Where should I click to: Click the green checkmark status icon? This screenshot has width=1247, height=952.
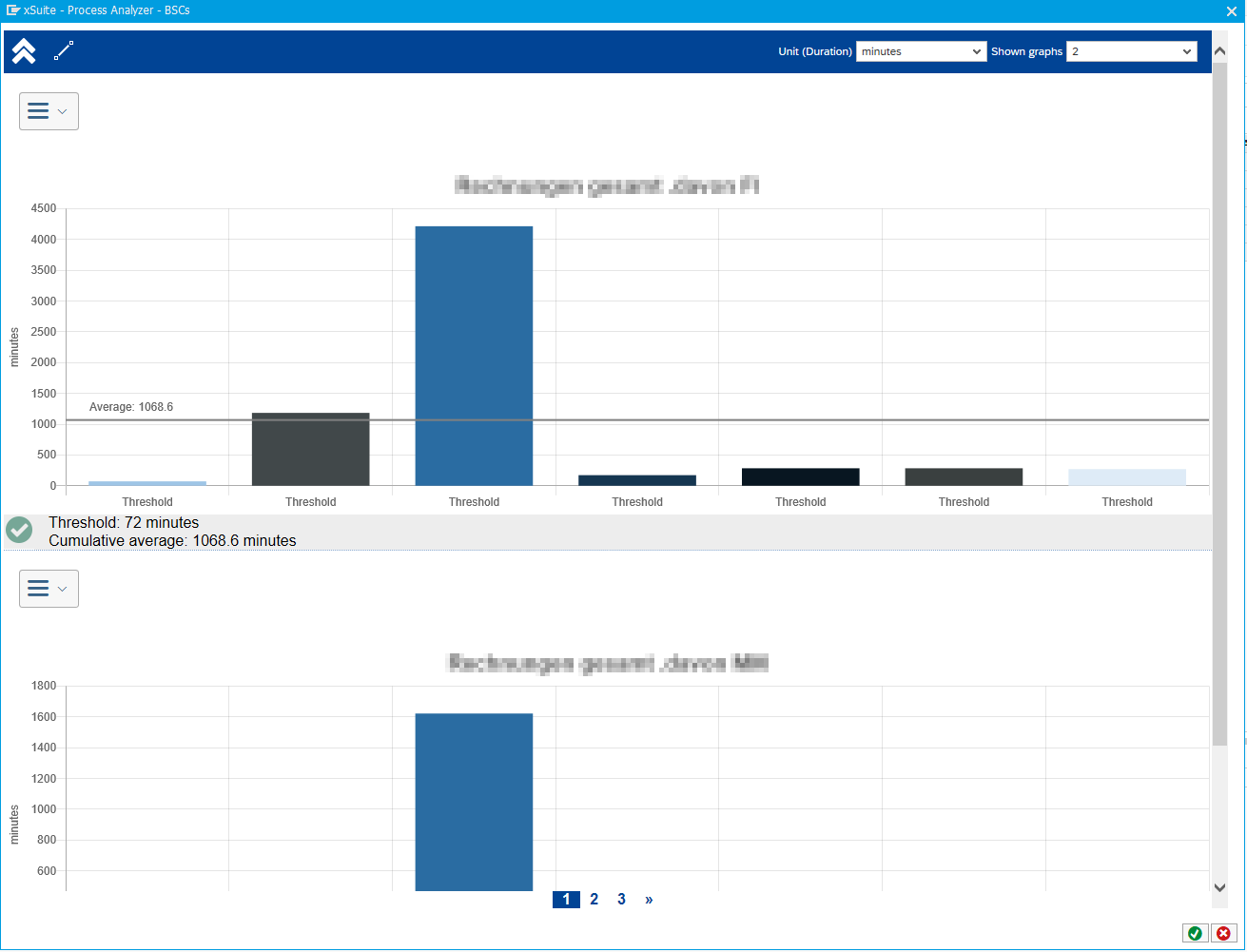click(x=19, y=531)
